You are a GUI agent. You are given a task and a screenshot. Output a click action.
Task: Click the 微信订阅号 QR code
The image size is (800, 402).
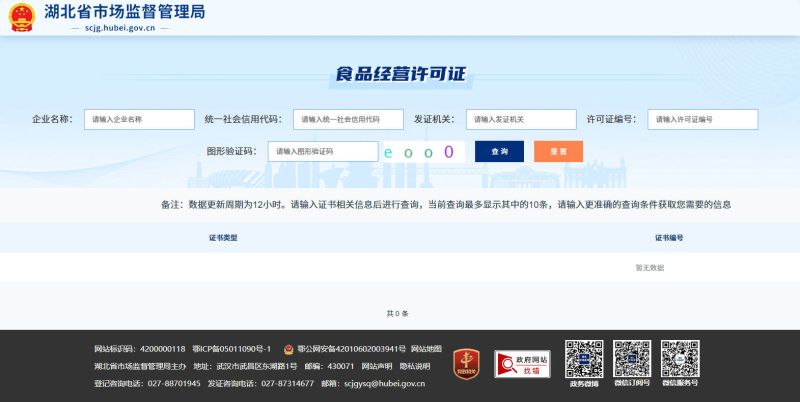coord(632,359)
